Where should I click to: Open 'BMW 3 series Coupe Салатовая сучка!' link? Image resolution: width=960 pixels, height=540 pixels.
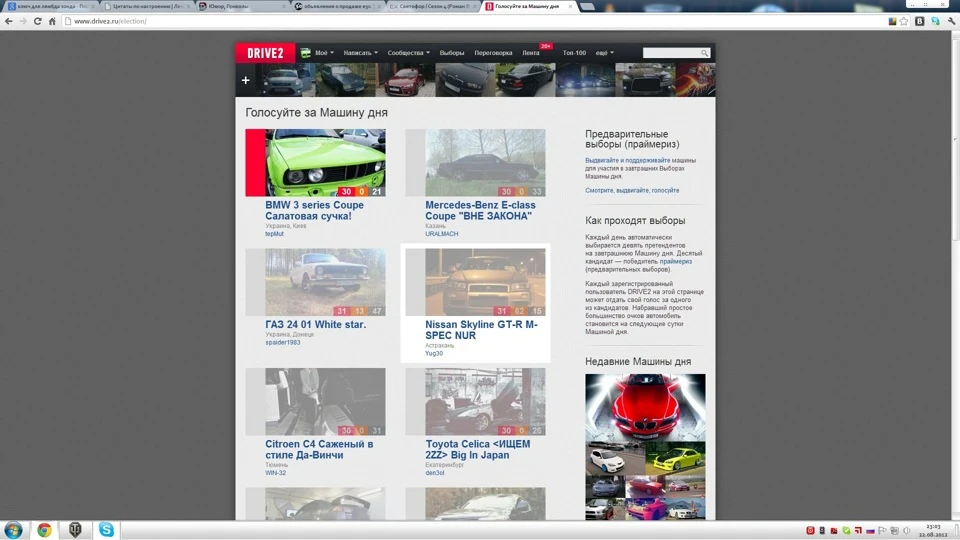[x=314, y=211]
